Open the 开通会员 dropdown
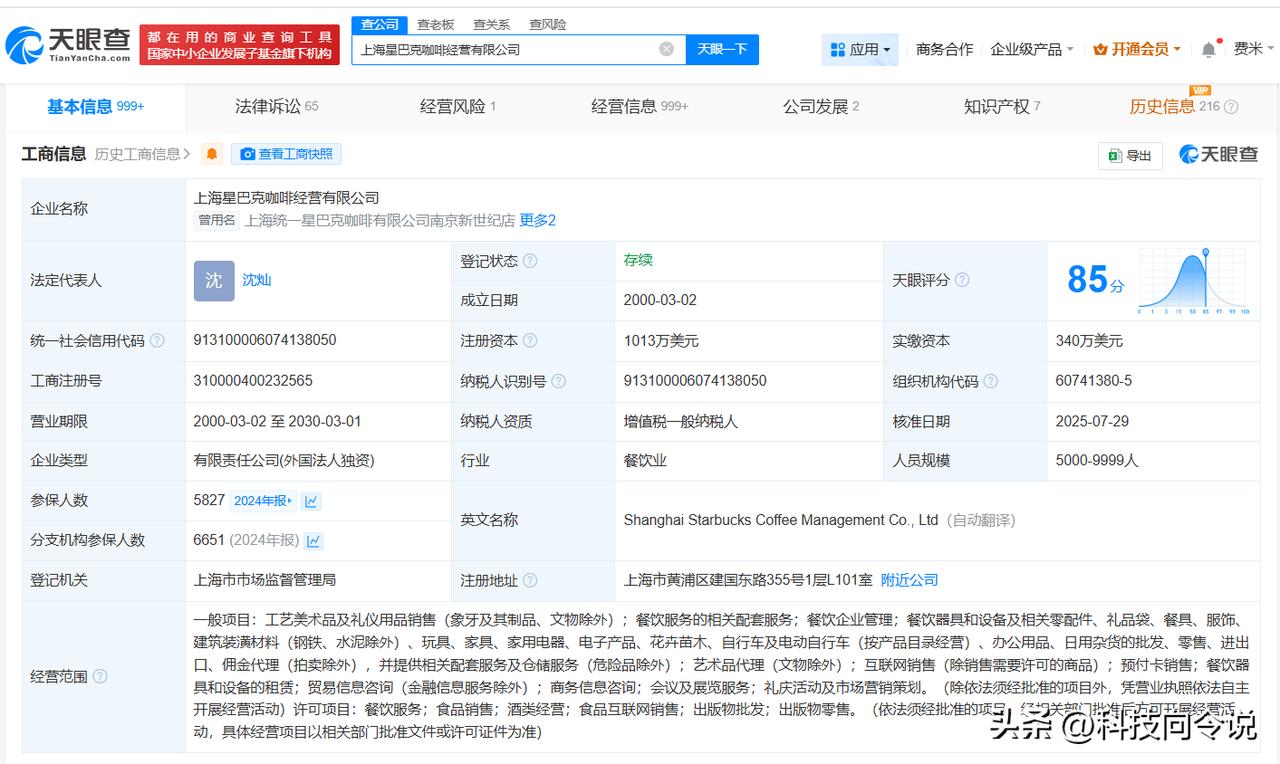Screen dimensions: 1280x764 pyautogui.click(x=1137, y=49)
